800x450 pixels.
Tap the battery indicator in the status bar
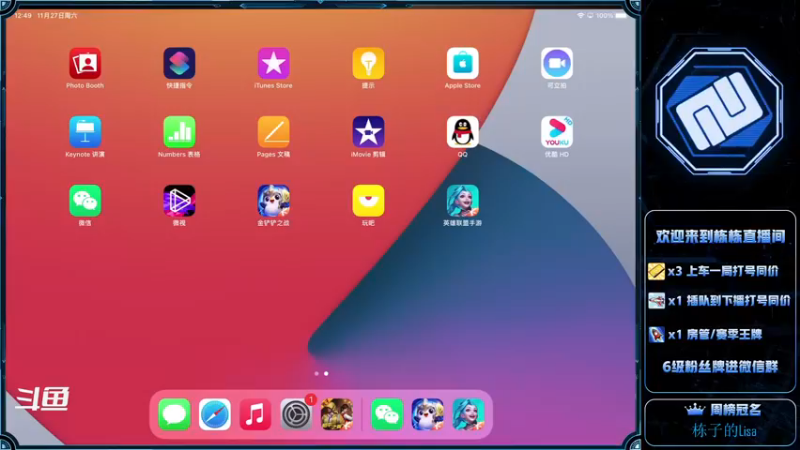[621, 16]
